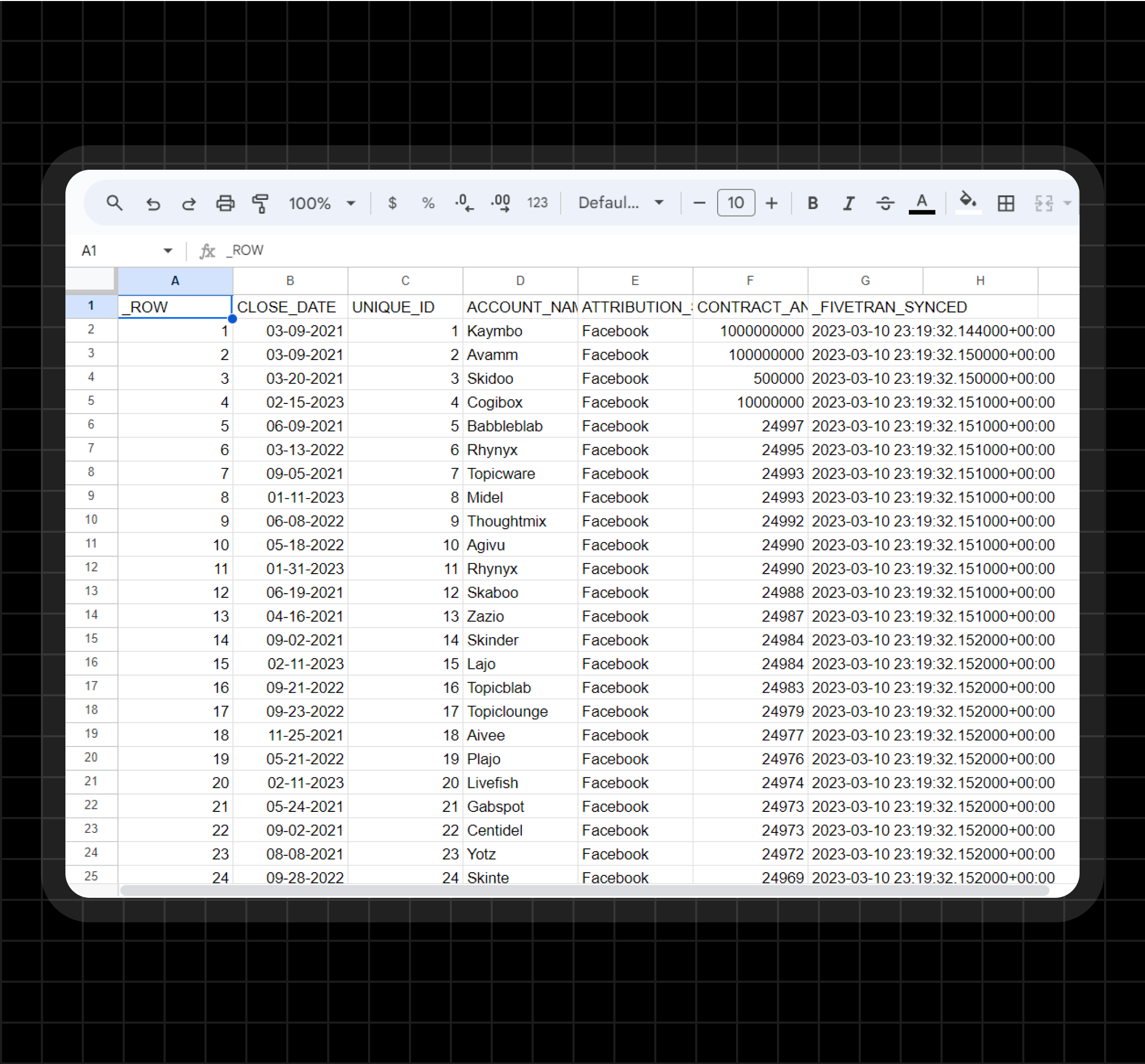
Task: Toggle italic formatting
Action: (x=849, y=202)
